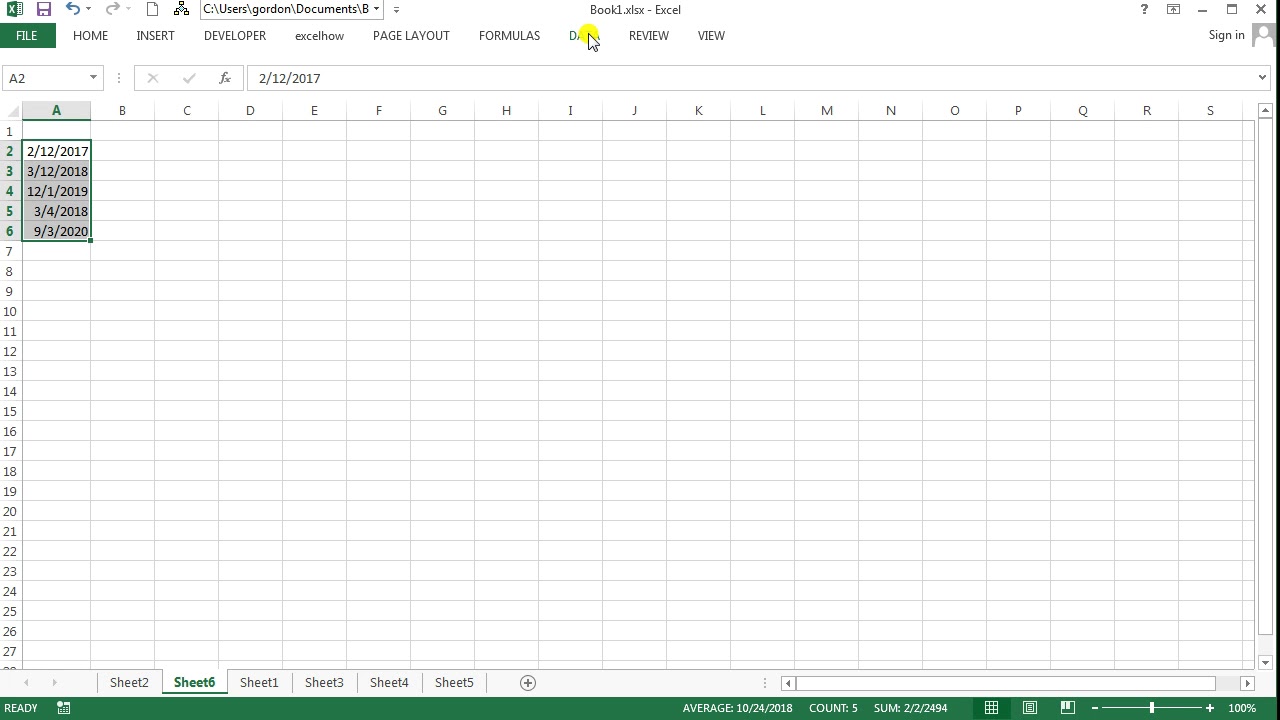Screen dimensions: 1280x720
Task: Click the user account avatar icon
Action: (1265, 36)
